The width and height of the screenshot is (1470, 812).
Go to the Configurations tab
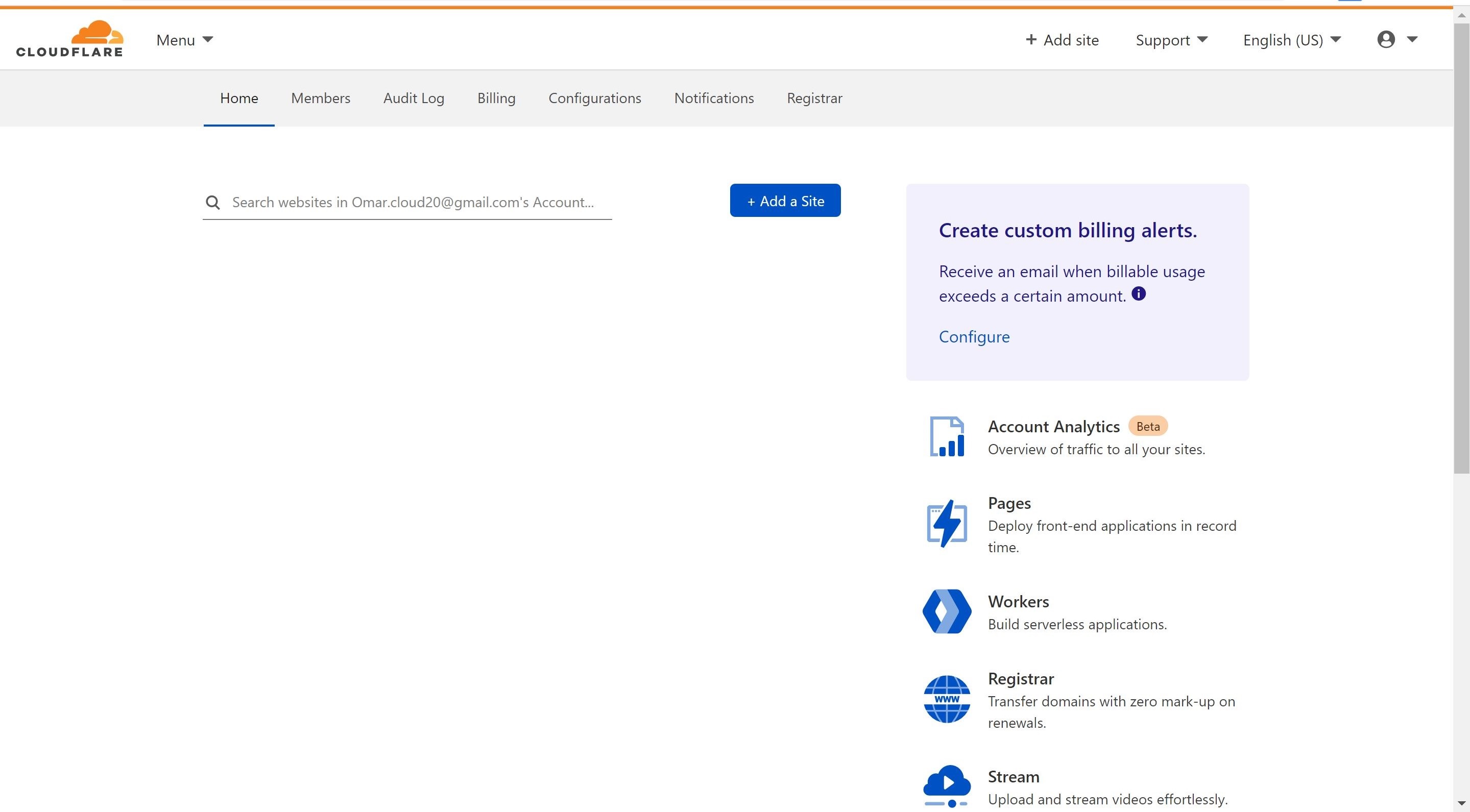[595, 98]
